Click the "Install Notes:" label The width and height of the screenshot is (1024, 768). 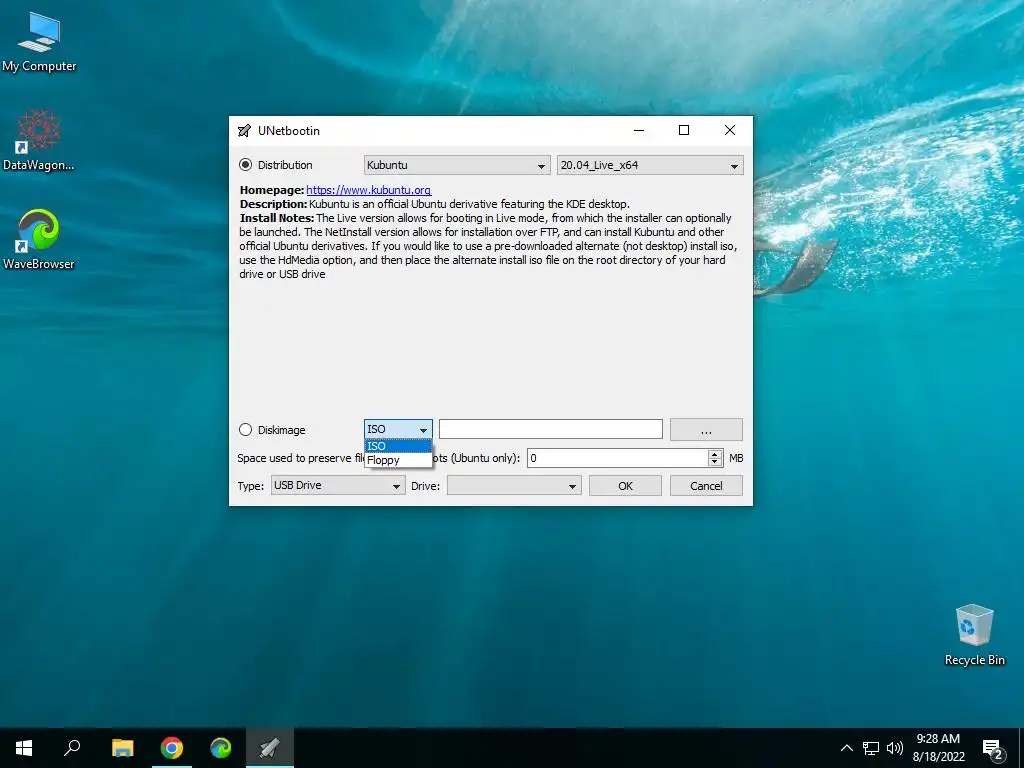pyautogui.click(x=277, y=218)
